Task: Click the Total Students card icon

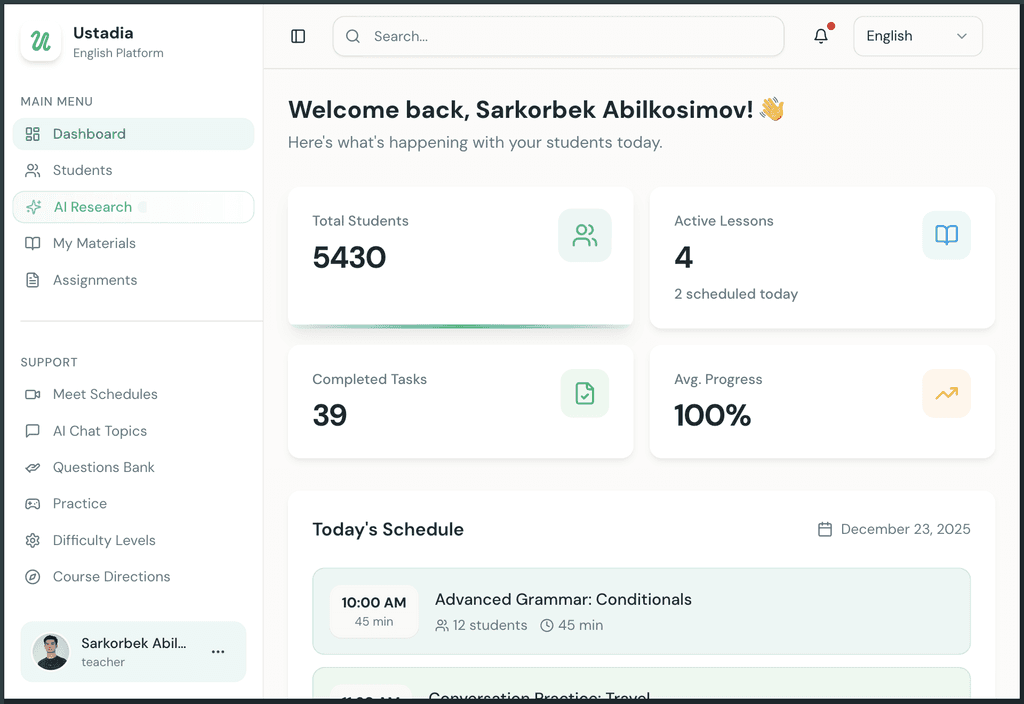Action: point(584,235)
